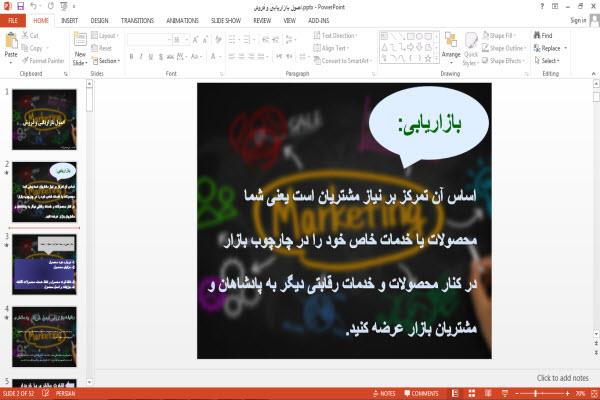Toggle the Notes pane in status bar
Screen dimensions: 600x400
[384, 393]
